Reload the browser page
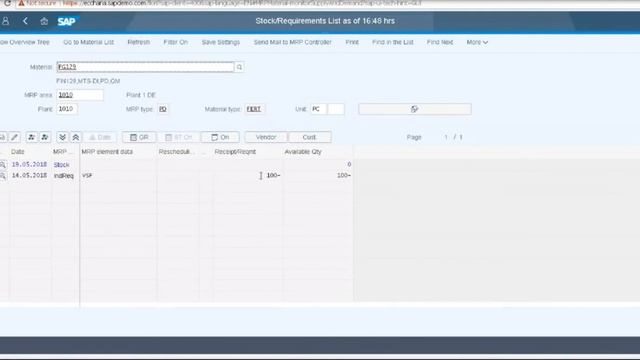Screen dimensions: 640x360 [x=7, y=3]
